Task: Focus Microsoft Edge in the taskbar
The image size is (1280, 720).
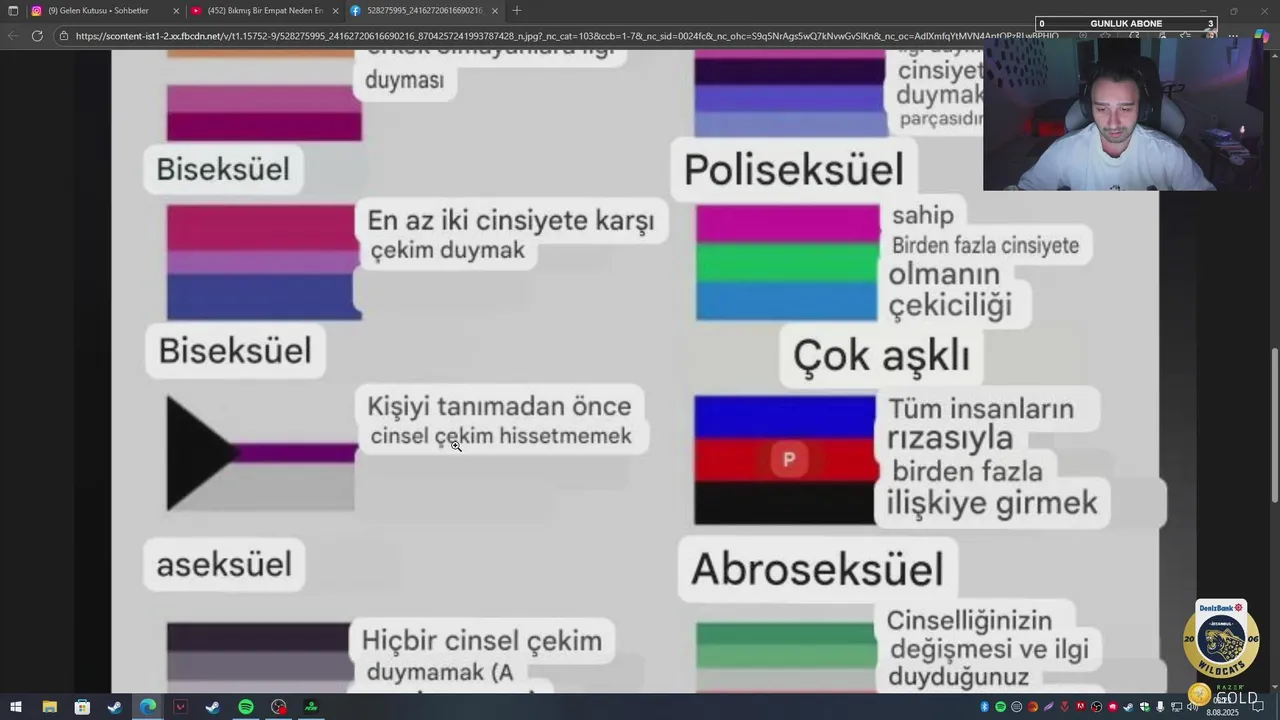Action: pos(148,707)
